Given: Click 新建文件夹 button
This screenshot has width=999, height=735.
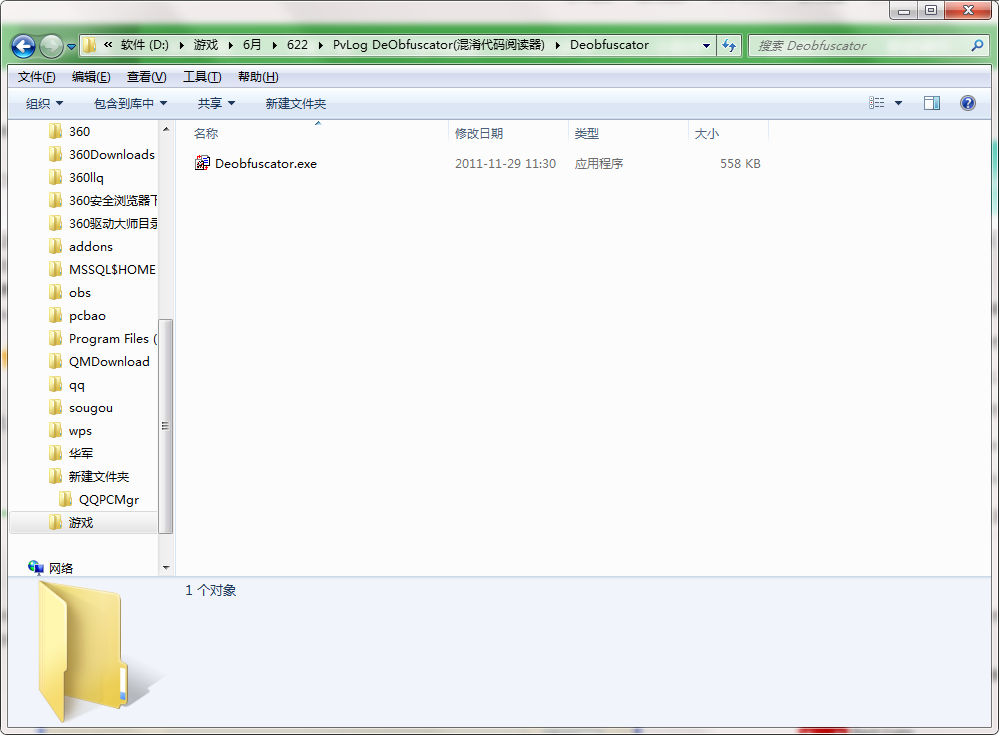Looking at the screenshot, I should (x=296, y=103).
